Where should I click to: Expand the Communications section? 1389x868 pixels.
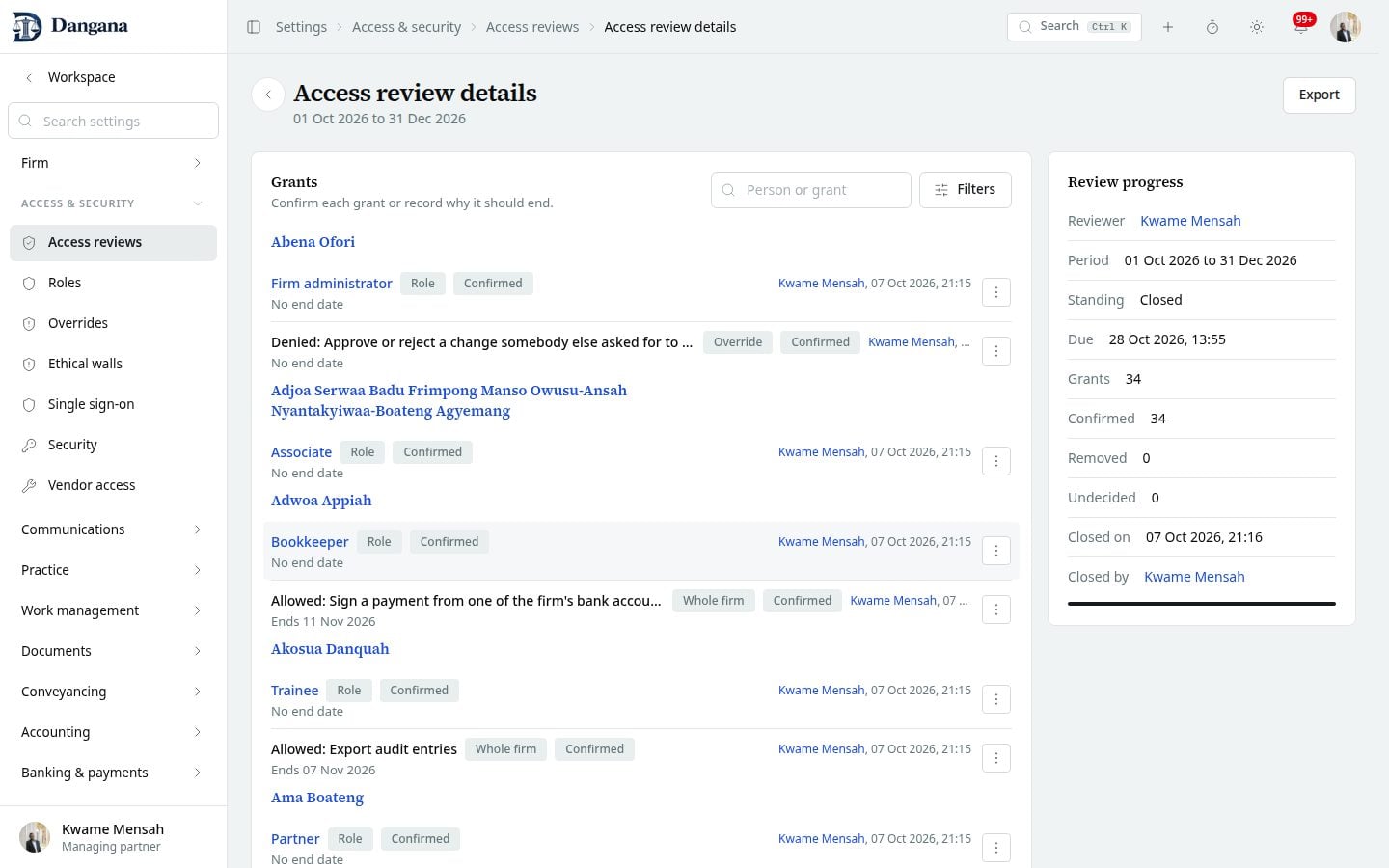point(113,529)
